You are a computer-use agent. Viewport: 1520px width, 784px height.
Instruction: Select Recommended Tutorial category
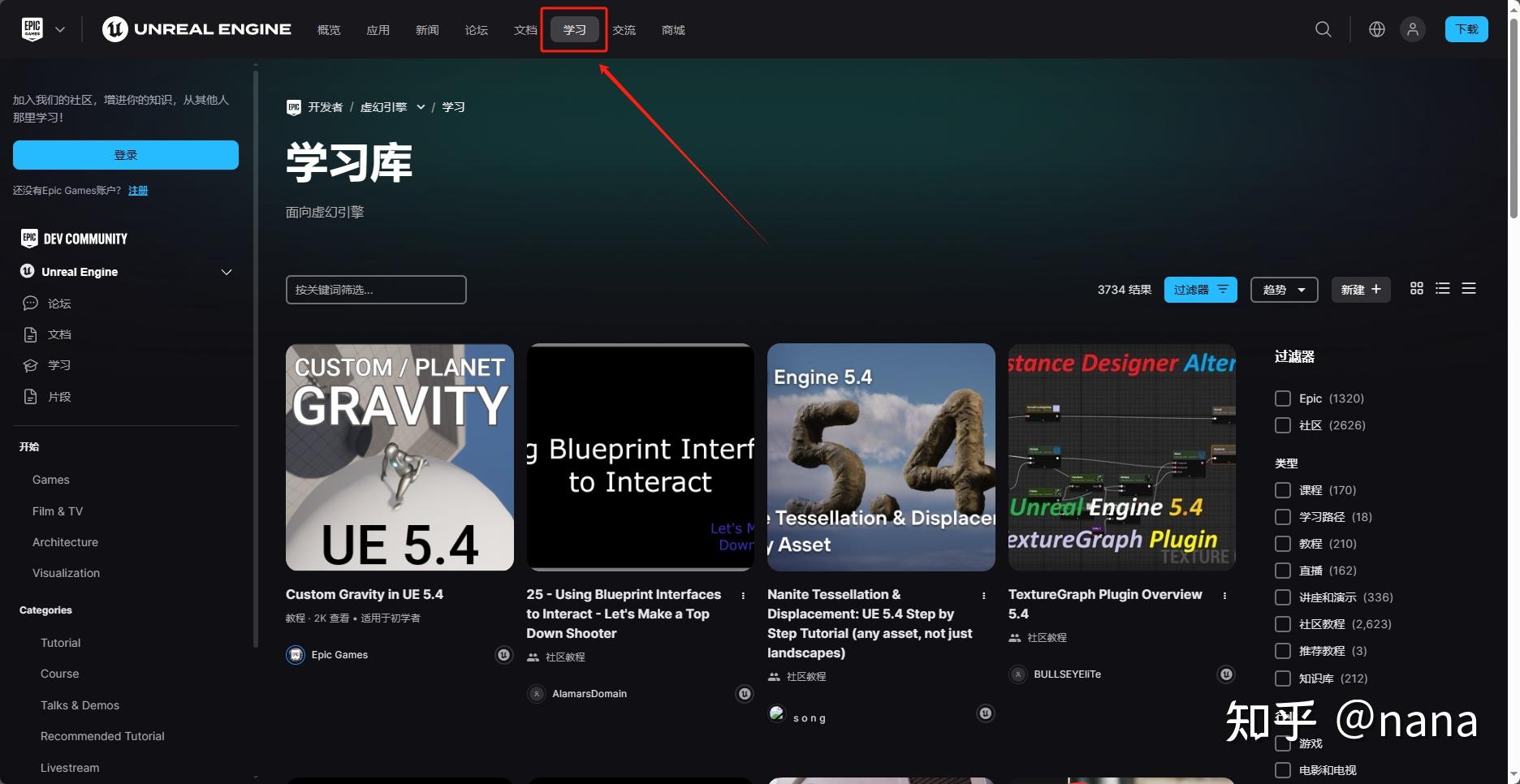point(102,736)
